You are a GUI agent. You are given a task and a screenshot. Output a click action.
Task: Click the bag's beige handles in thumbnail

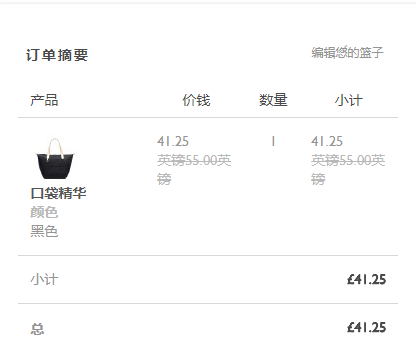(55, 147)
